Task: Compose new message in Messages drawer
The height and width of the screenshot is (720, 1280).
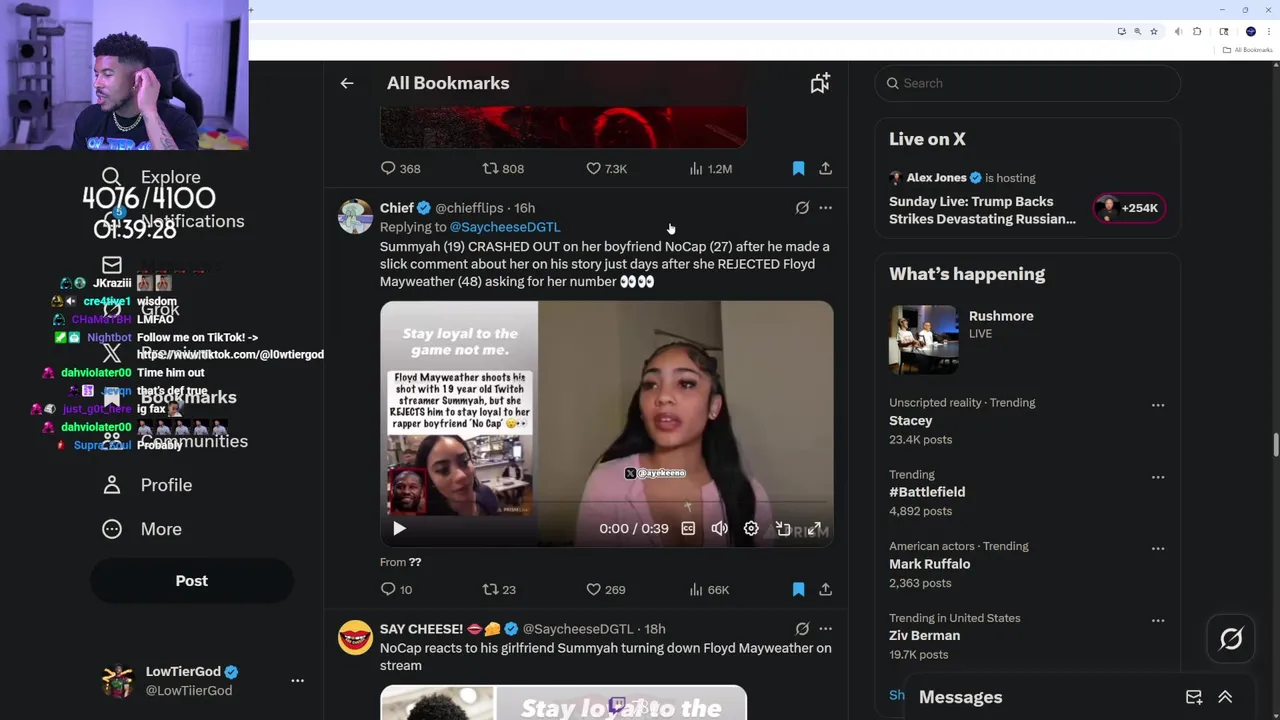Action: point(1194,697)
